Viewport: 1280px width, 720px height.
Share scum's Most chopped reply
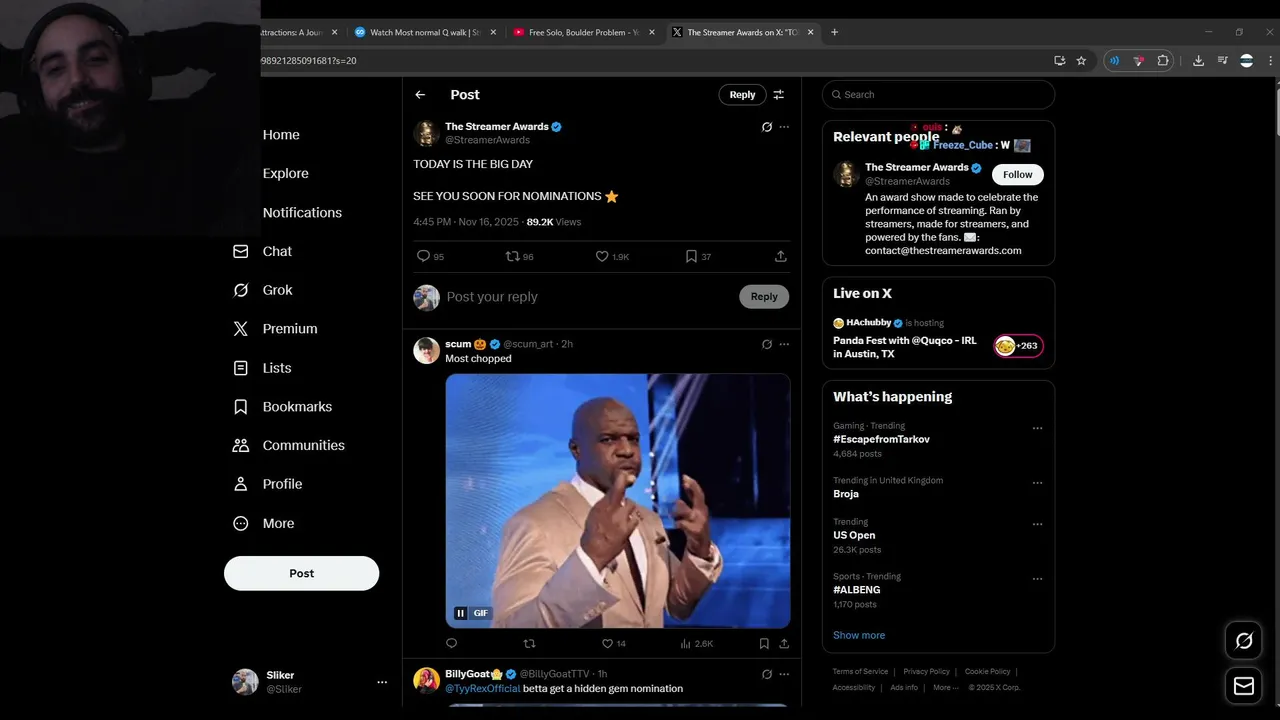click(x=784, y=644)
